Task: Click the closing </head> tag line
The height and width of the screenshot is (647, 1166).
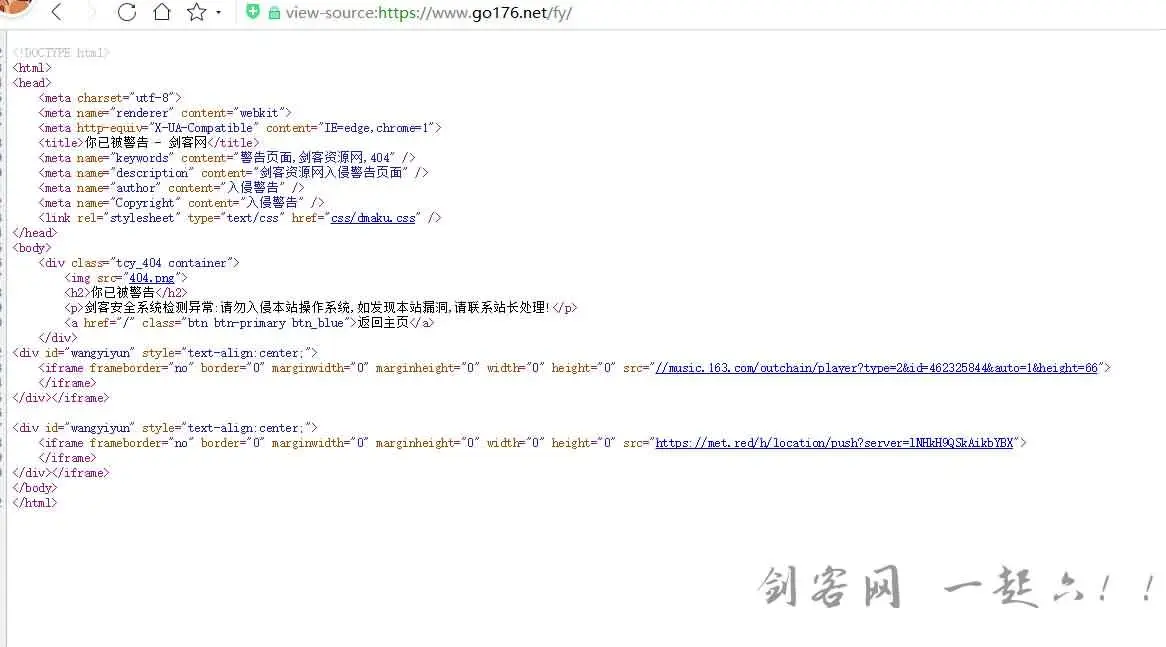Action: 35,233
